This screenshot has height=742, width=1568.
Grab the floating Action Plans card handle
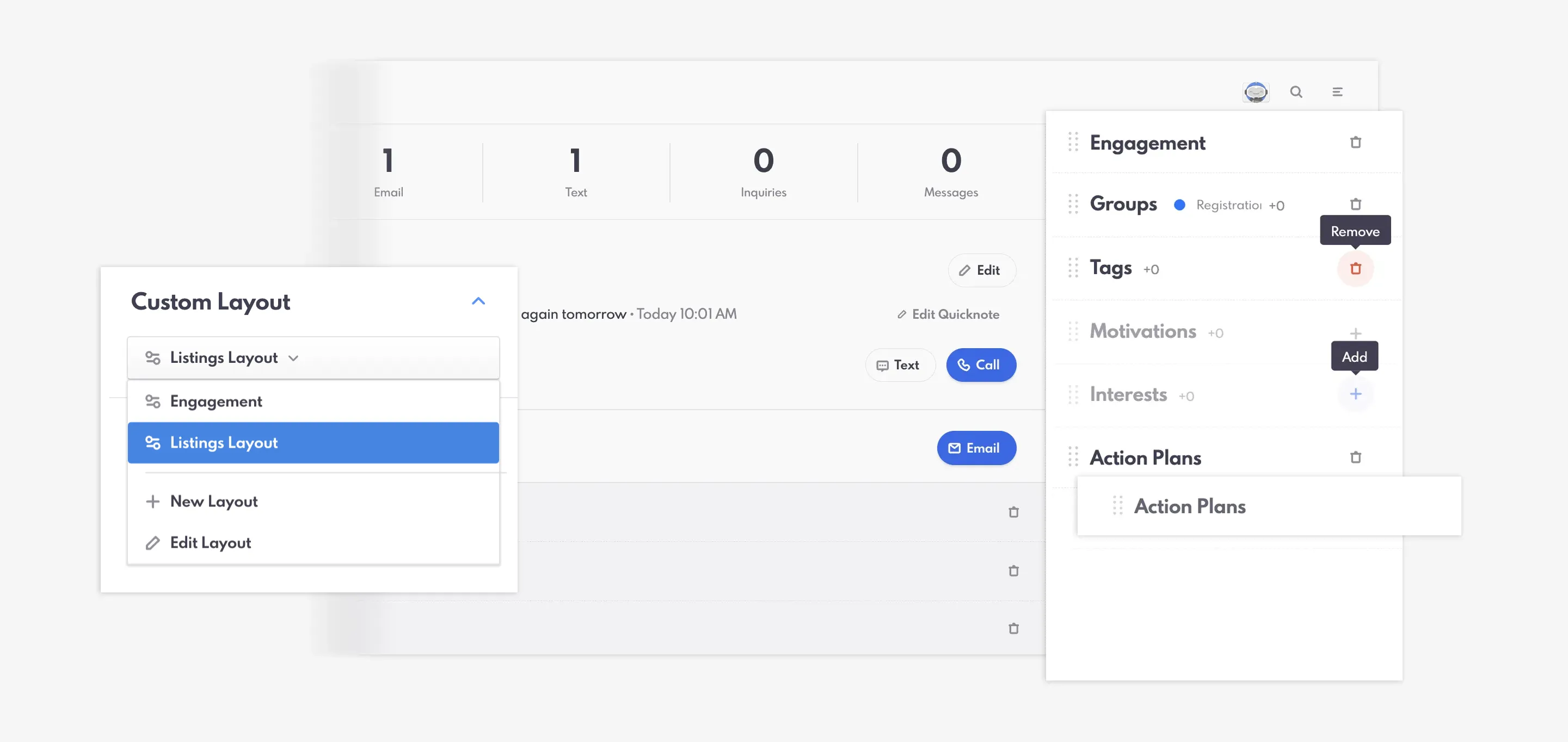click(x=1117, y=505)
